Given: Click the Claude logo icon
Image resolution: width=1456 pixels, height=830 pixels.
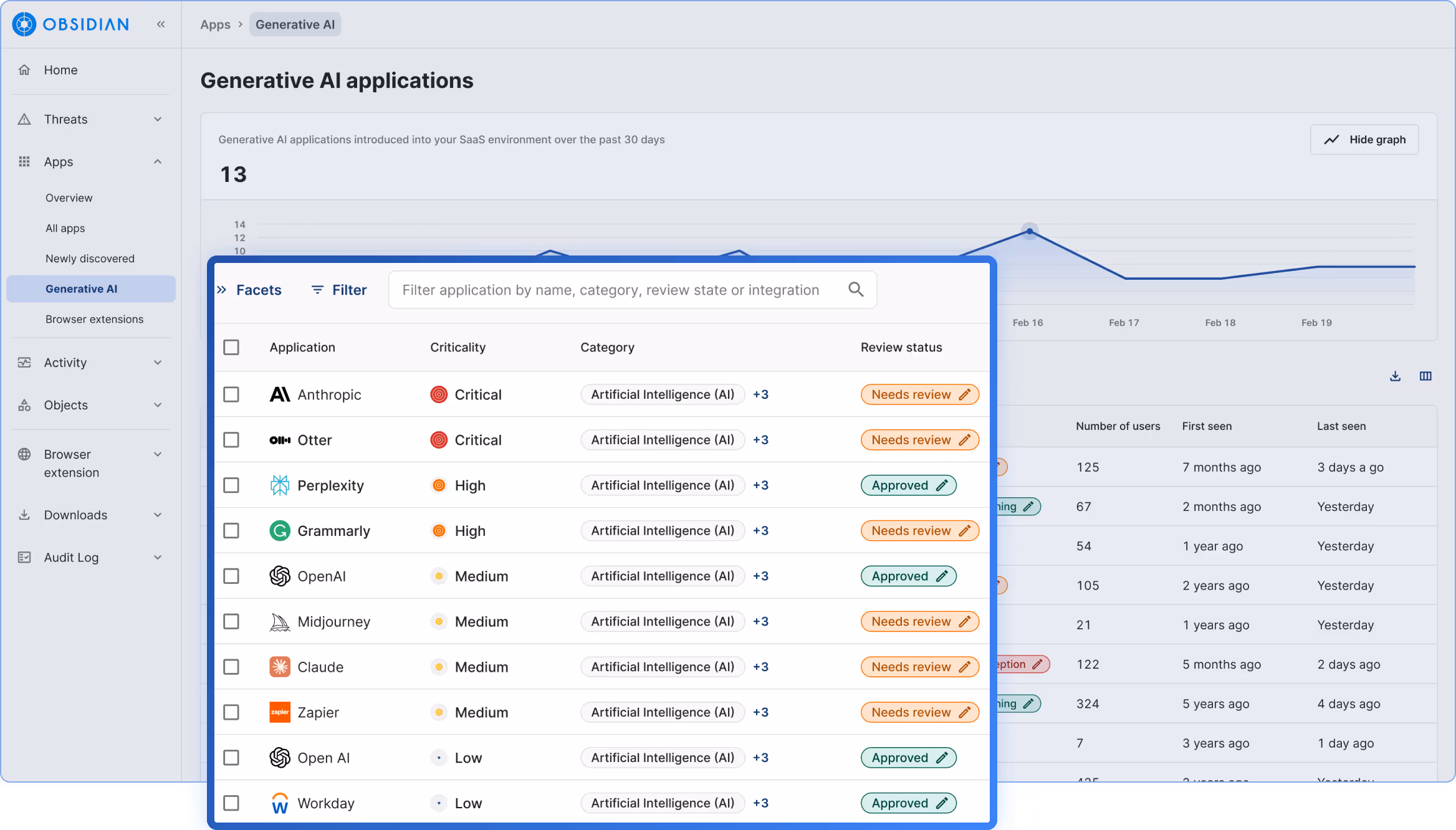Looking at the screenshot, I should [280, 667].
